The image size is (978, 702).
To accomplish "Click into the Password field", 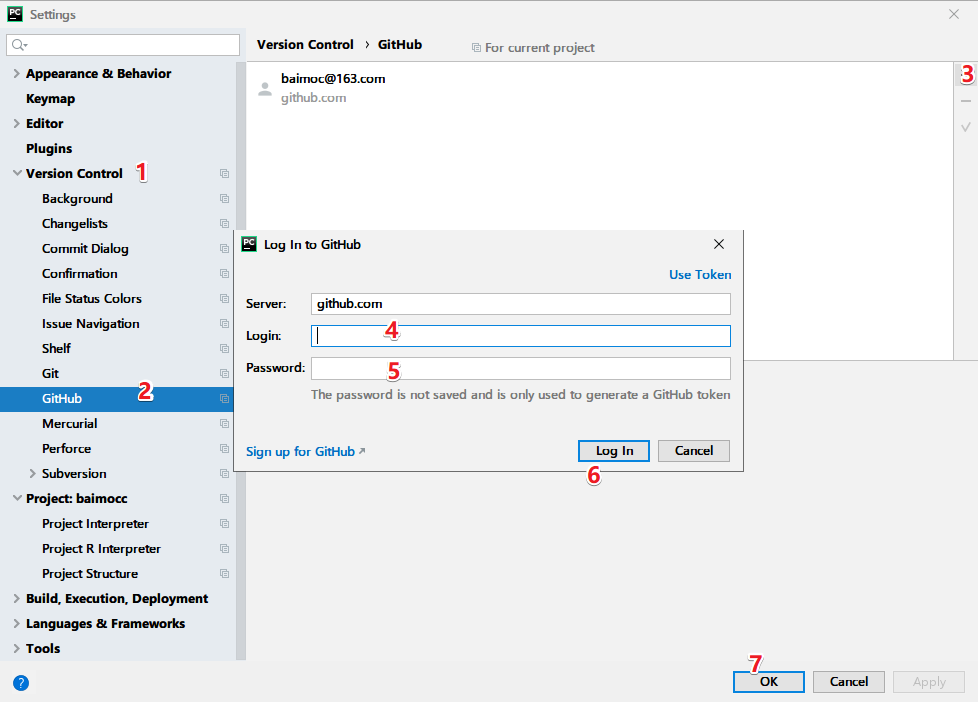I will pyautogui.click(x=521, y=368).
